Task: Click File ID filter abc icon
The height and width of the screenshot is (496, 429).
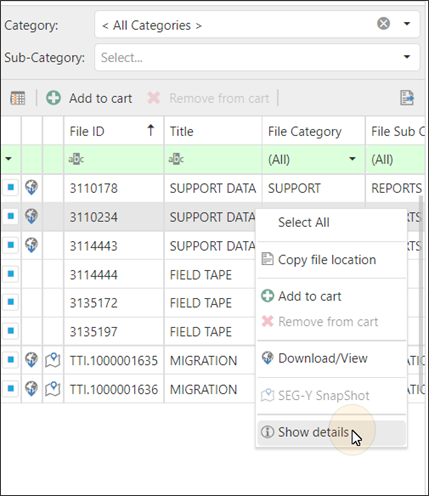Action: pos(76,159)
